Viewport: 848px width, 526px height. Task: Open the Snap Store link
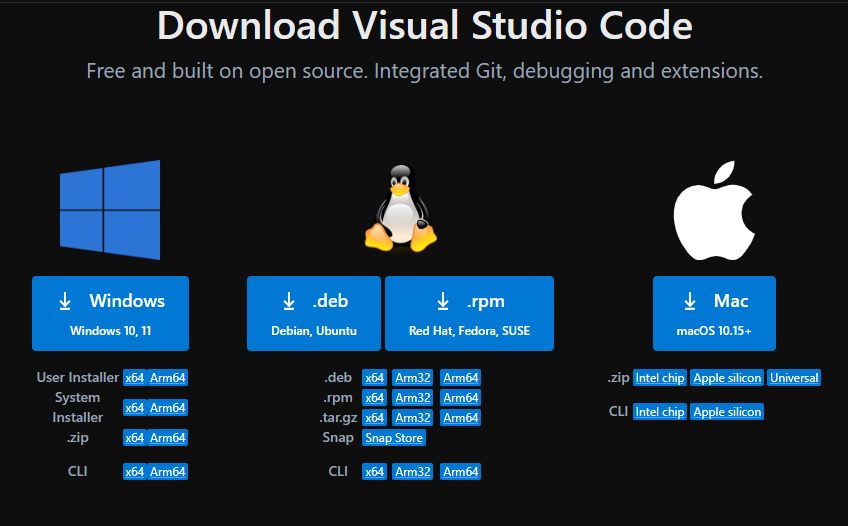pyautogui.click(x=394, y=438)
